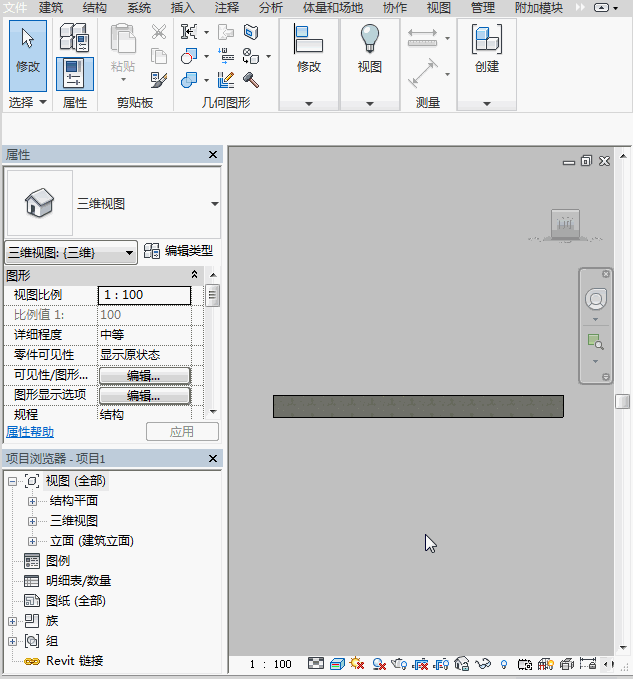Click the 编辑类型 button
The image size is (633, 679).
coord(178,252)
